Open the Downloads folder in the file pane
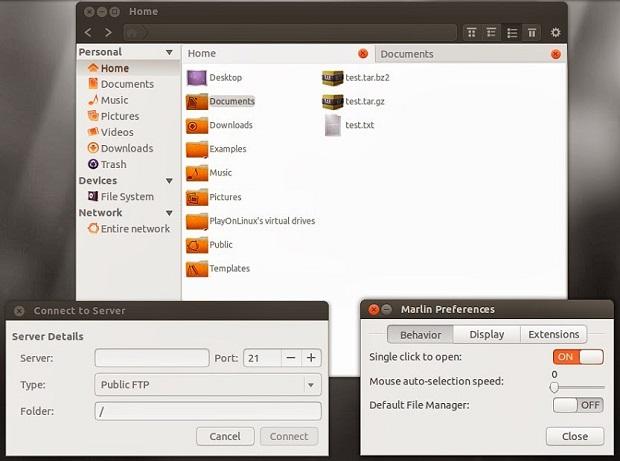The image size is (620, 461). click(219, 125)
